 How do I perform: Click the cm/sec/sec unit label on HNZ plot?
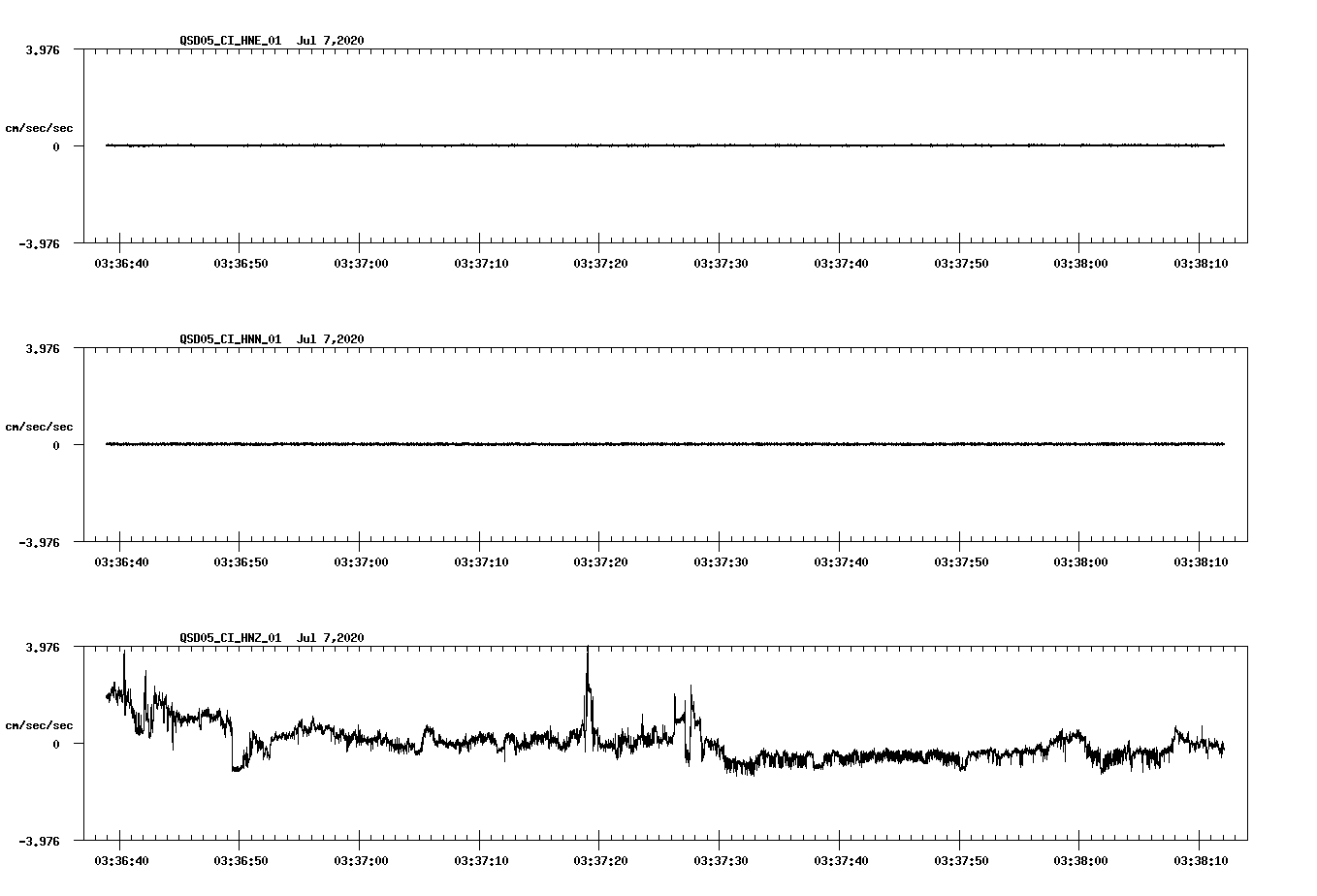tap(39, 725)
